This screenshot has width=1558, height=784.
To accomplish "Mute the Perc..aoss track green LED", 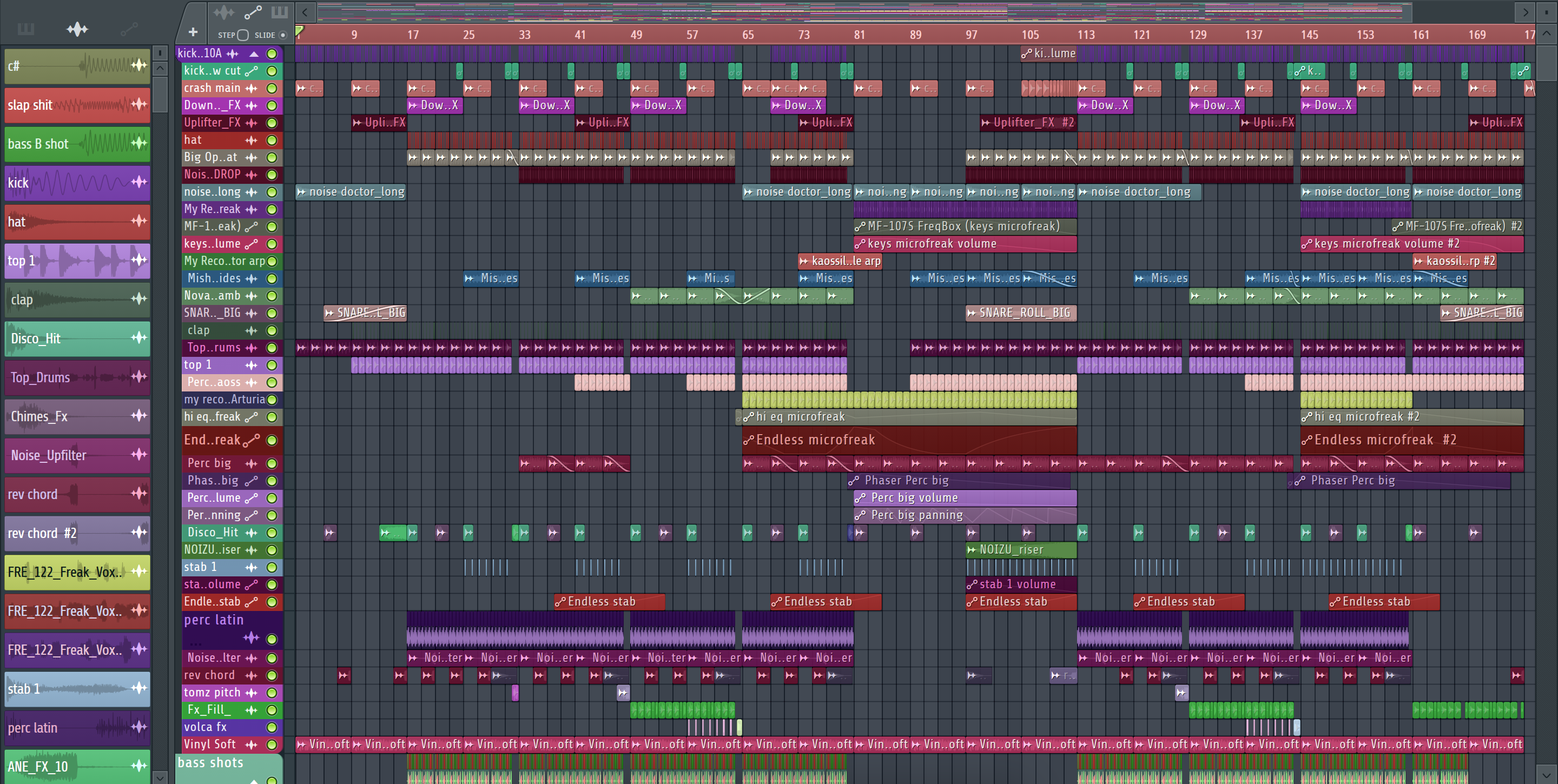I will 272,383.
